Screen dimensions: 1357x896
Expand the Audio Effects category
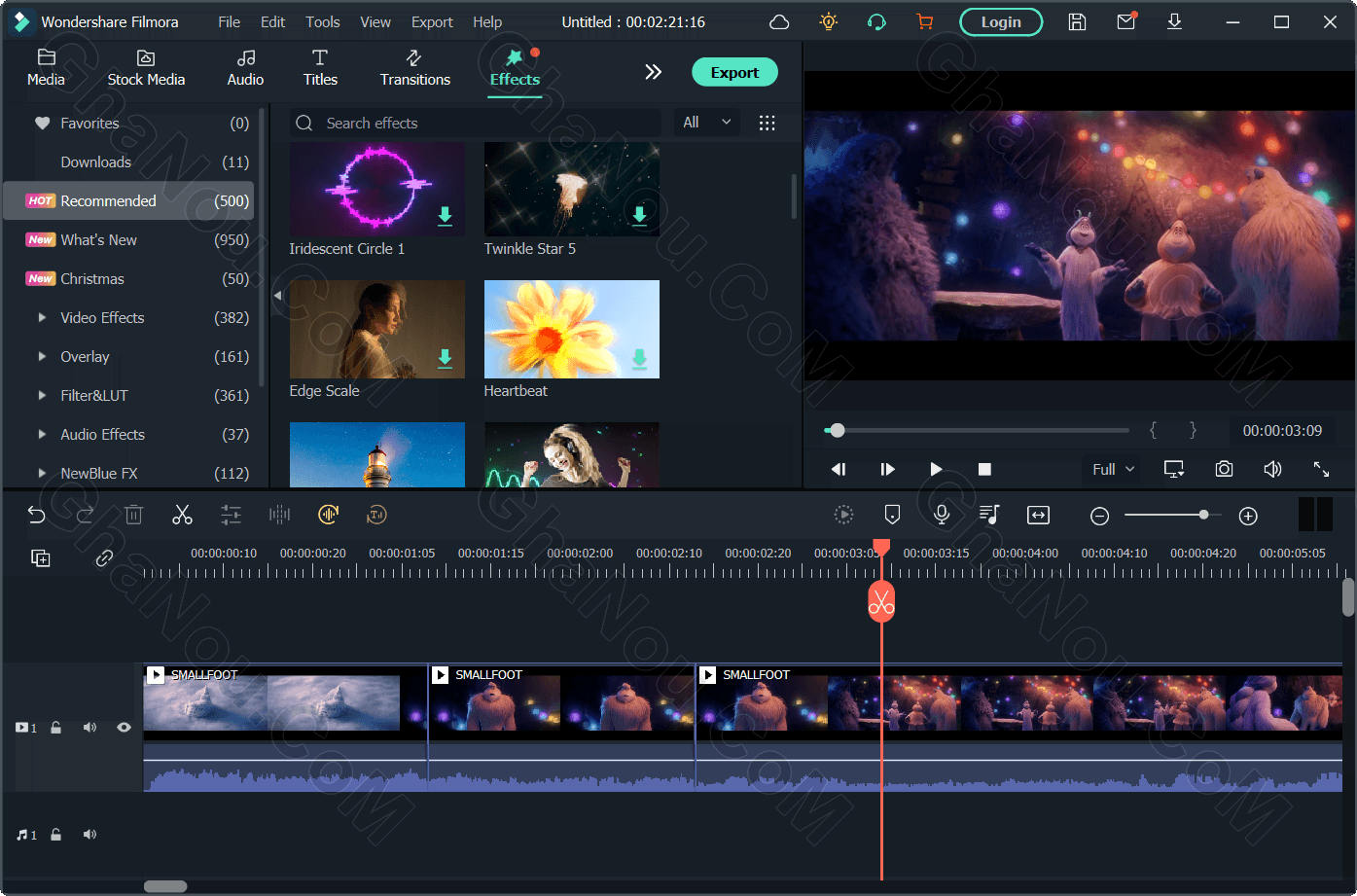point(42,434)
